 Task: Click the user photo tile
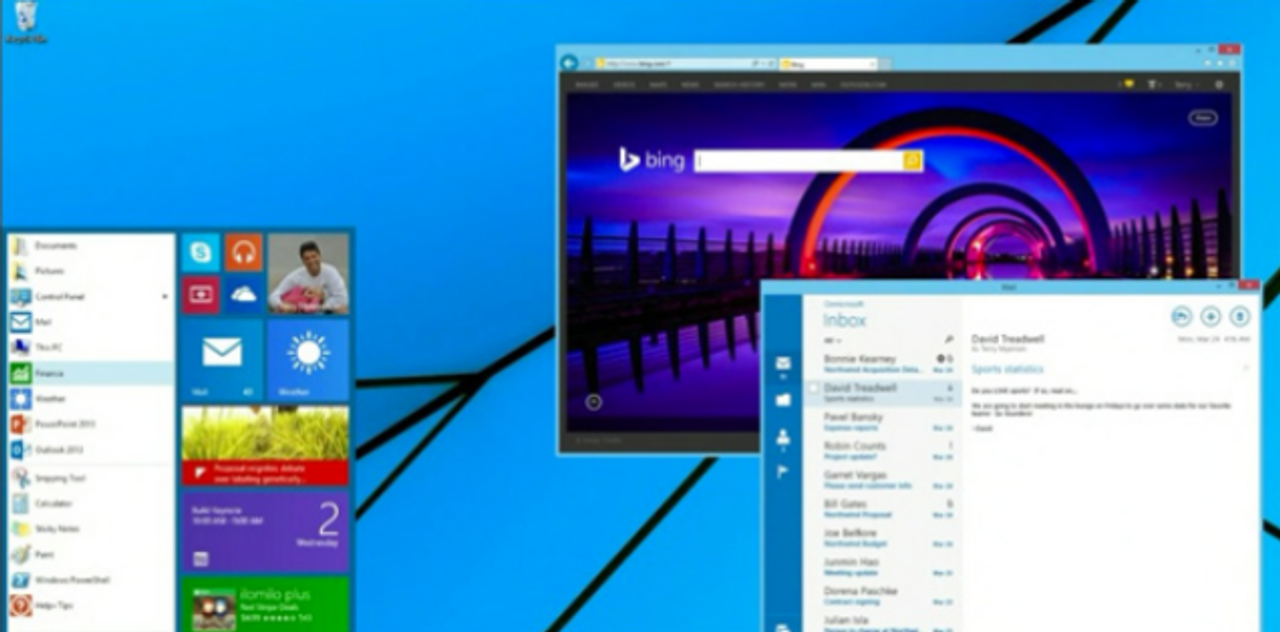pos(308,274)
